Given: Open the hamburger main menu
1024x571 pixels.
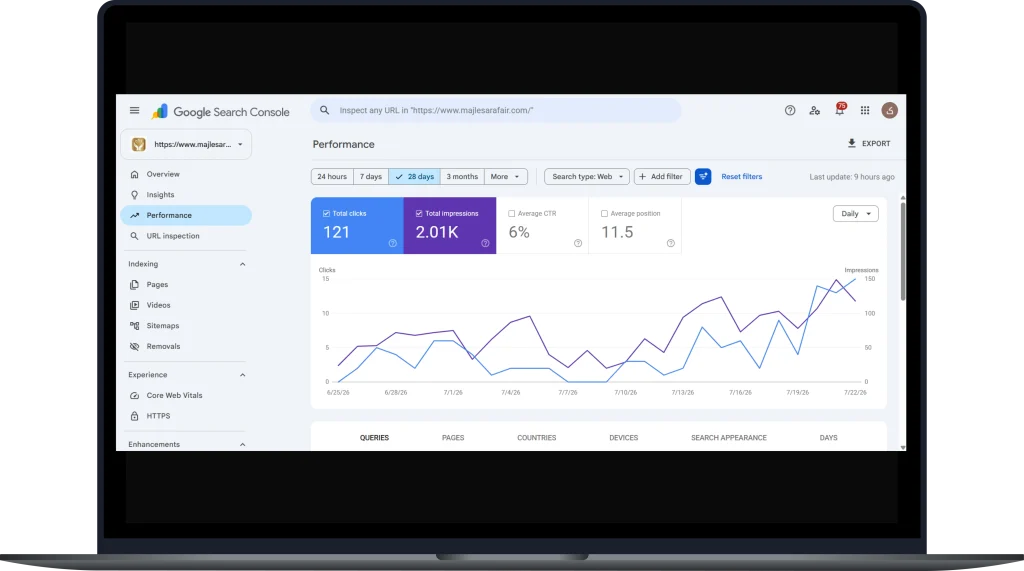Looking at the screenshot, I should [135, 110].
